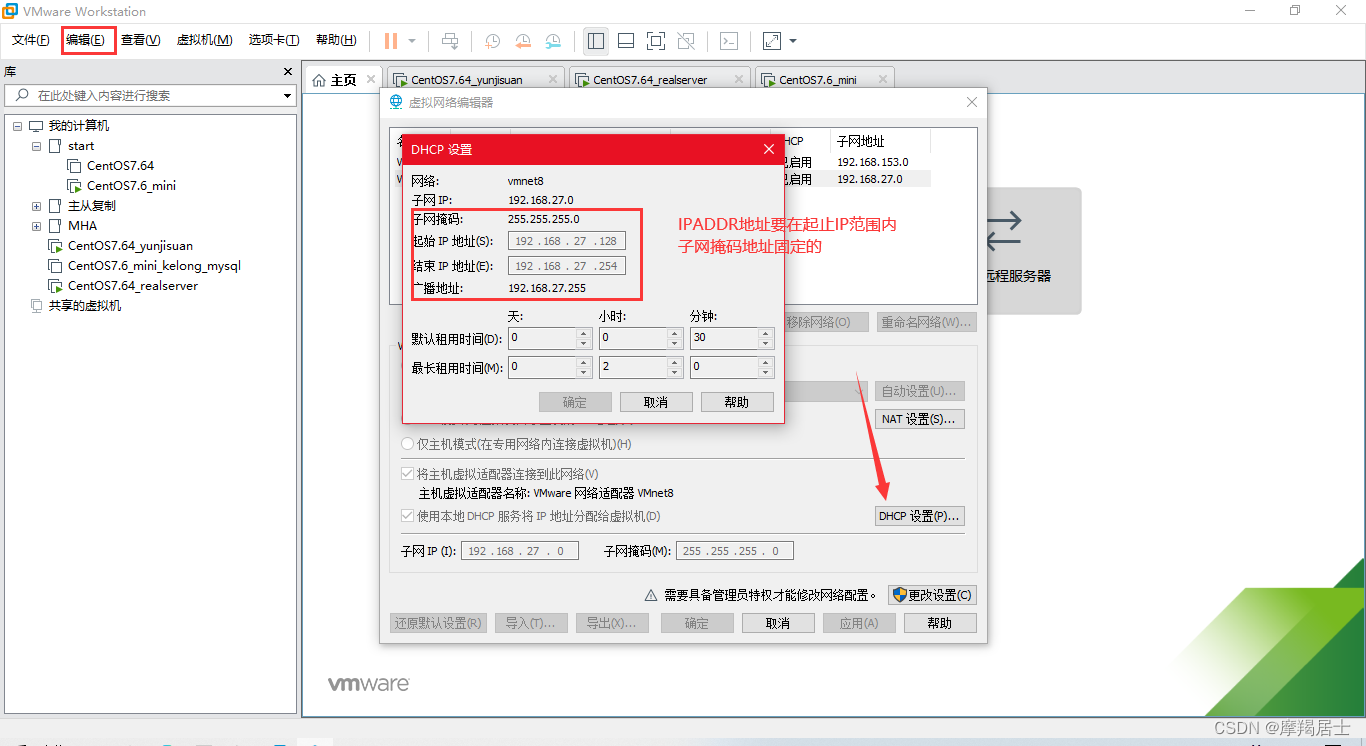This screenshot has height=746, width=1366.
Task: Click the Send Ctrl+Alt+Del toolbar icon
Action: click(450, 41)
